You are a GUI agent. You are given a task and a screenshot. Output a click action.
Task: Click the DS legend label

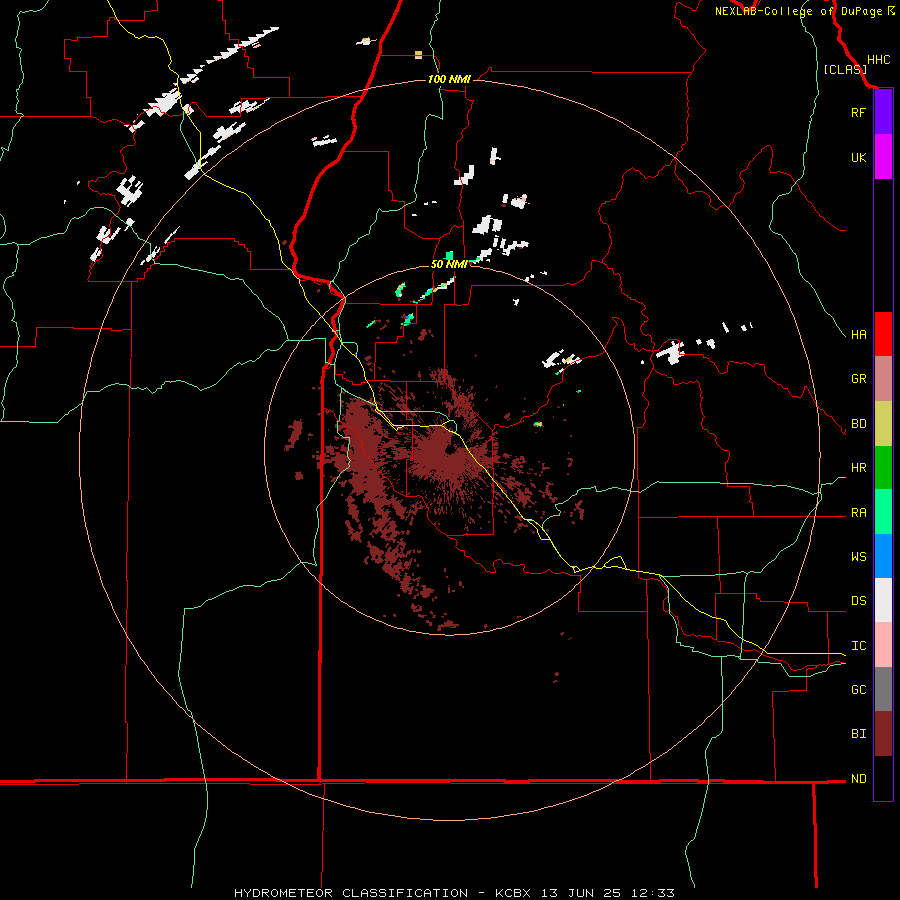(858, 601)
